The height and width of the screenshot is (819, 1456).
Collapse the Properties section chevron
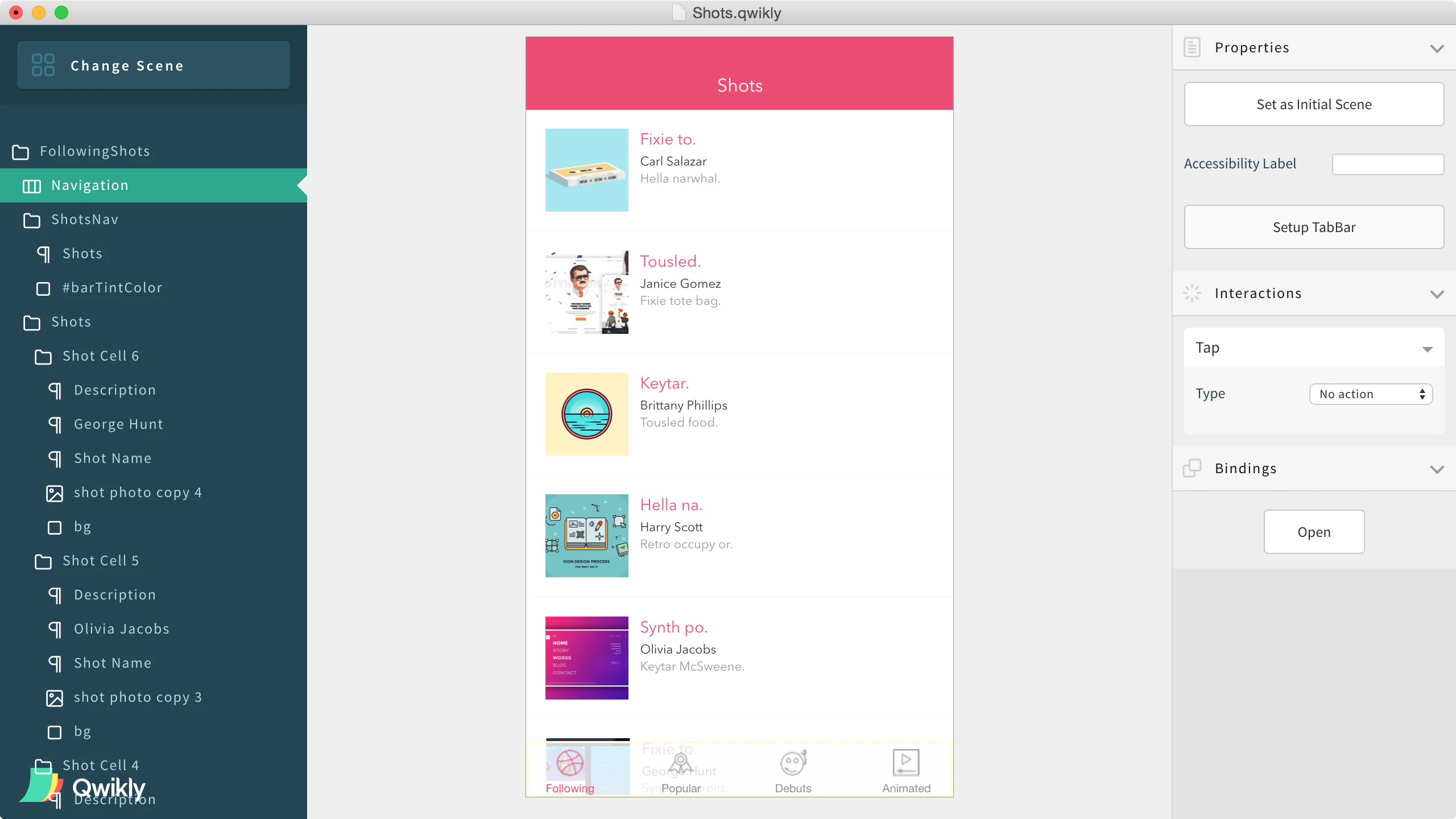1437,48
